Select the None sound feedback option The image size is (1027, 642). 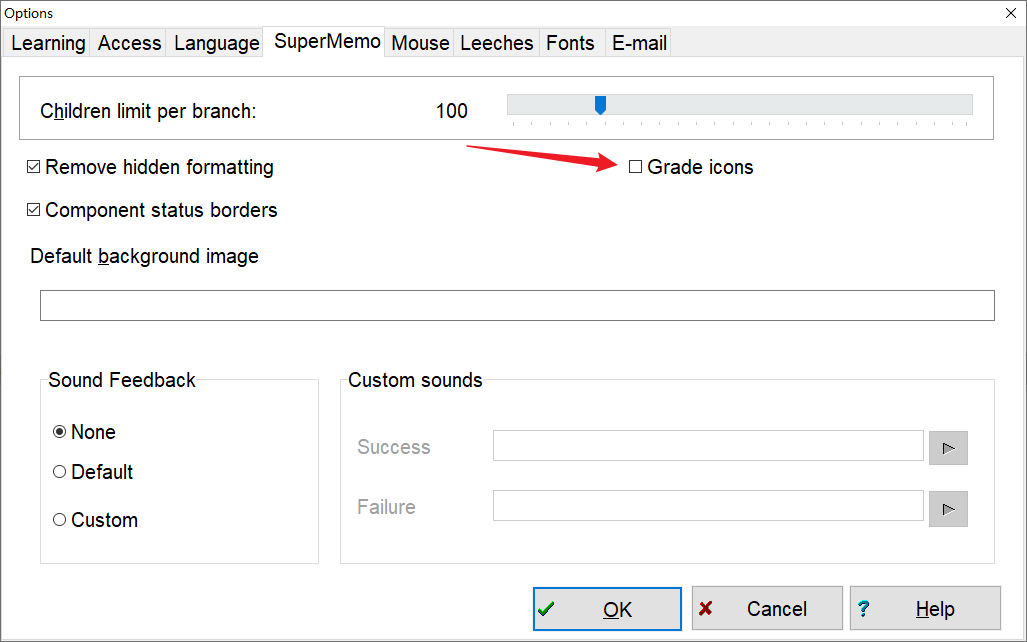click(x=60, y=432)
